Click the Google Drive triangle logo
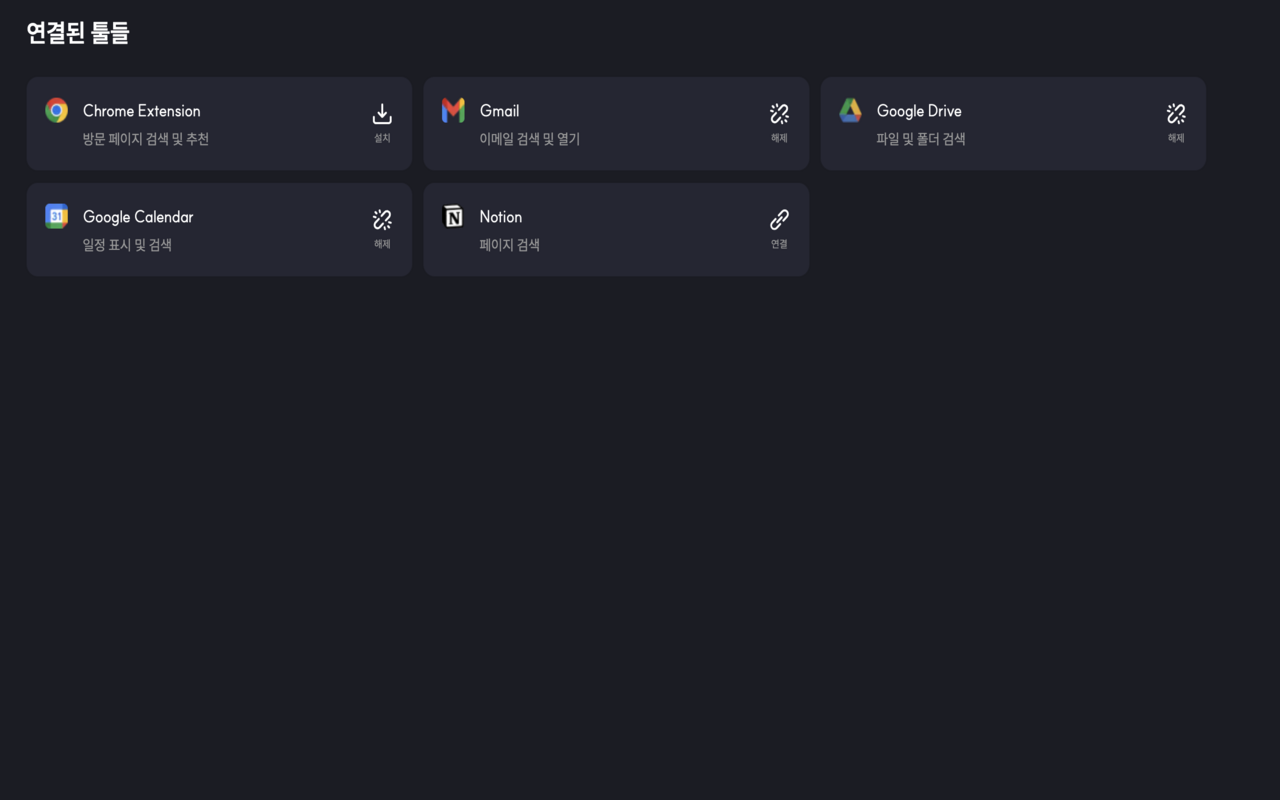Viewport: 1280px width, 800px height. (850, 110)
